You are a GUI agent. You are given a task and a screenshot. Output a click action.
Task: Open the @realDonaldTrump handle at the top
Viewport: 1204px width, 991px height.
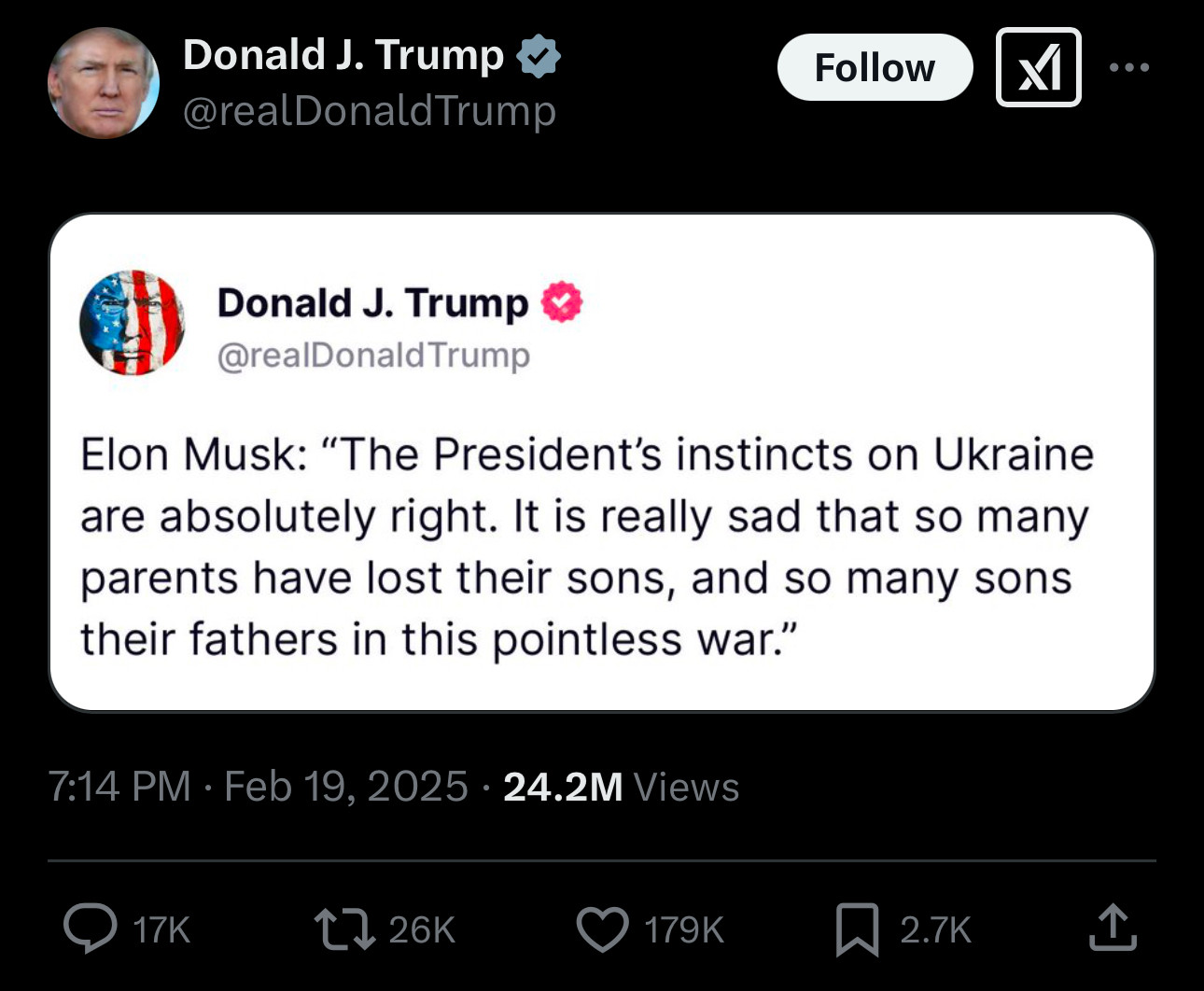[x=370, y=111]
